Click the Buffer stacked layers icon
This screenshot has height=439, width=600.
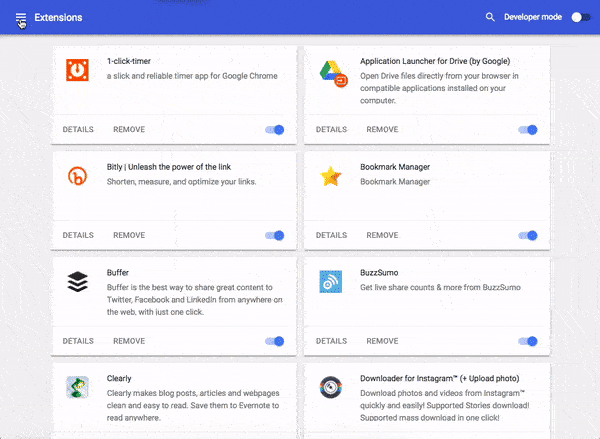click(77, 282)
